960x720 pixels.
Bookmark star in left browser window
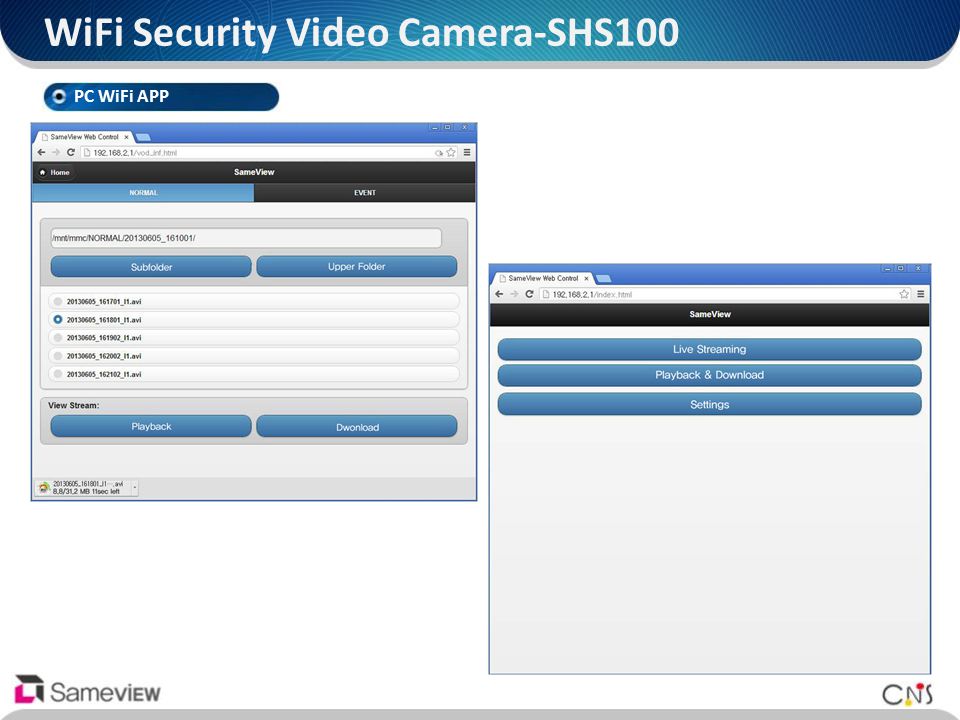pos(451,152)
